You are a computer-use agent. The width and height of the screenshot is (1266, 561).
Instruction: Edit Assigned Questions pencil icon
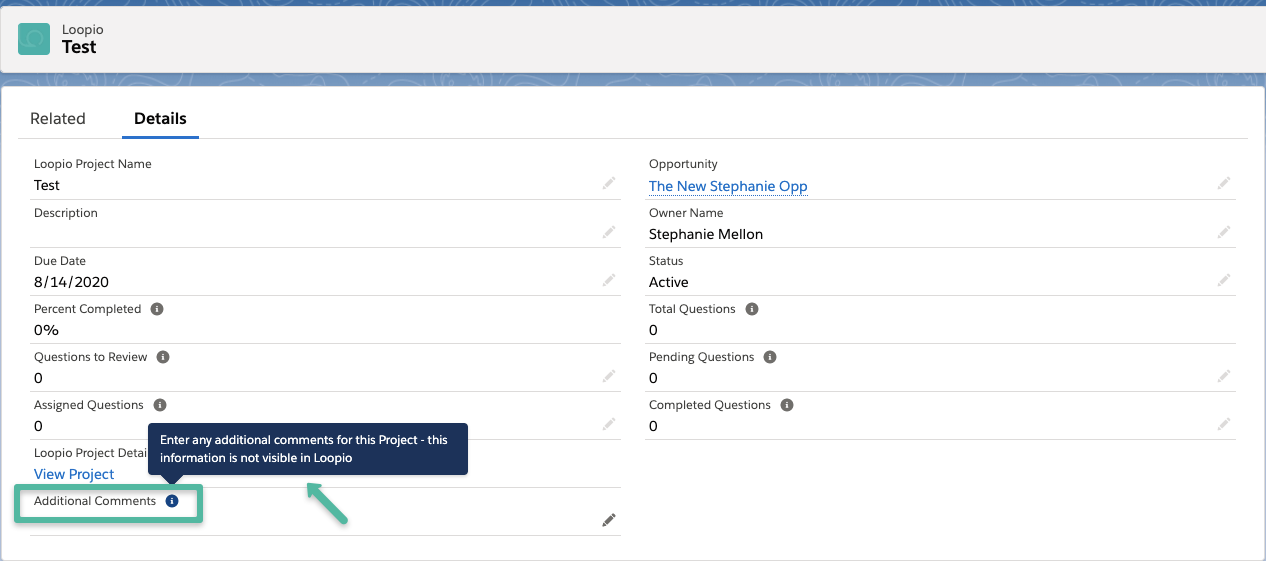click(609, 424)
